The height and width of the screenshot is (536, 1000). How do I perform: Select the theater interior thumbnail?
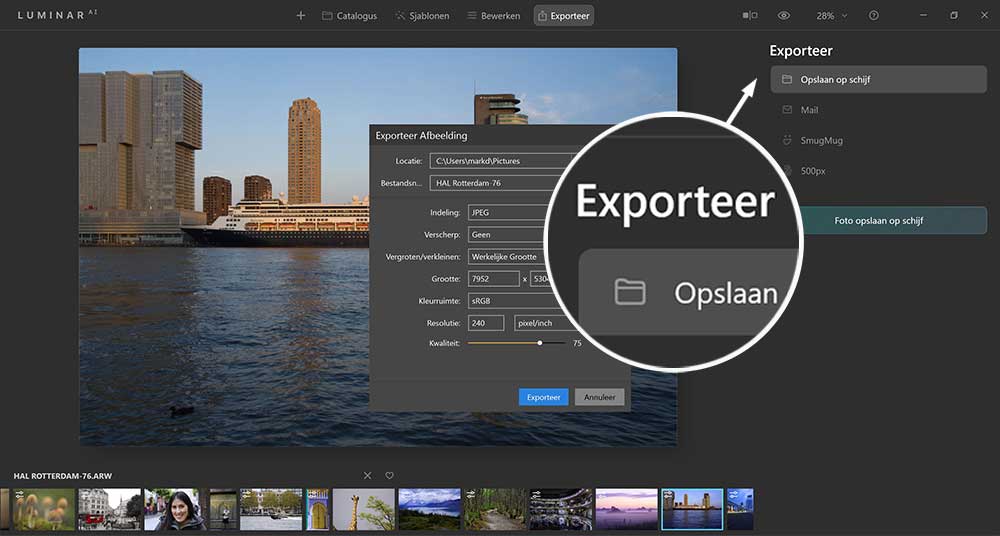coord(561,509)
